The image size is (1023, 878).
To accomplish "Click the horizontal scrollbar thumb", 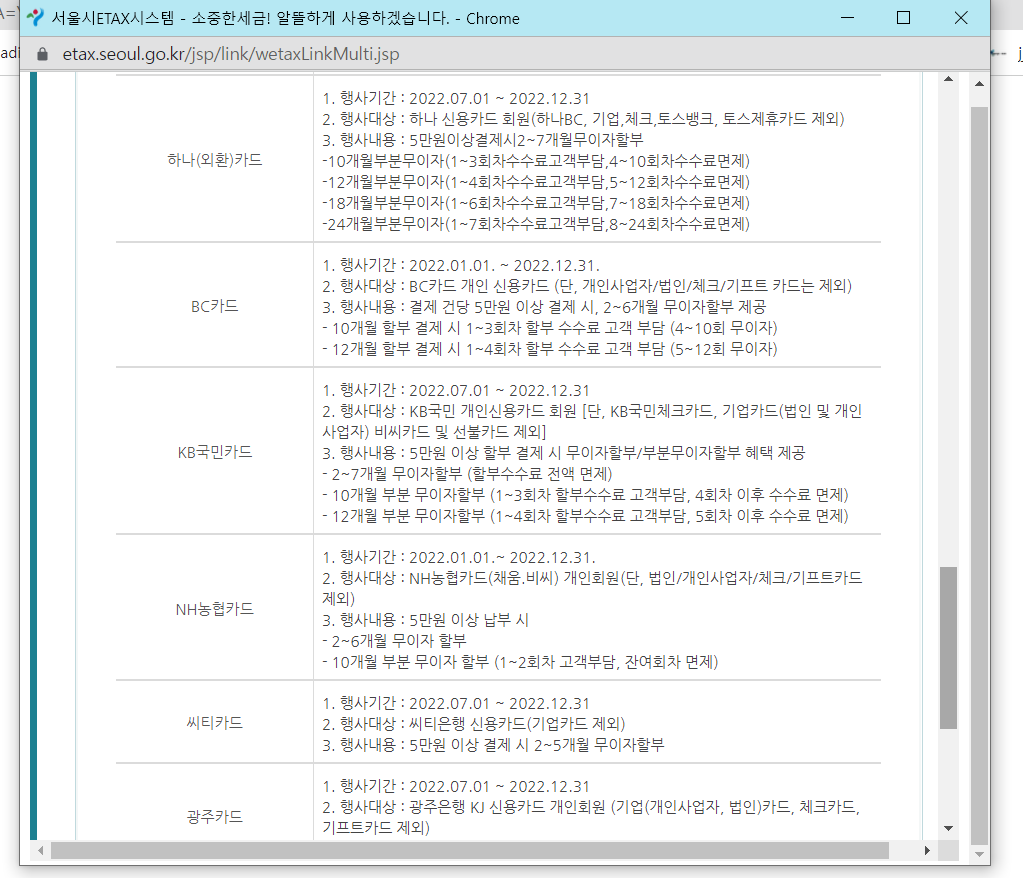I will (470, 851).
